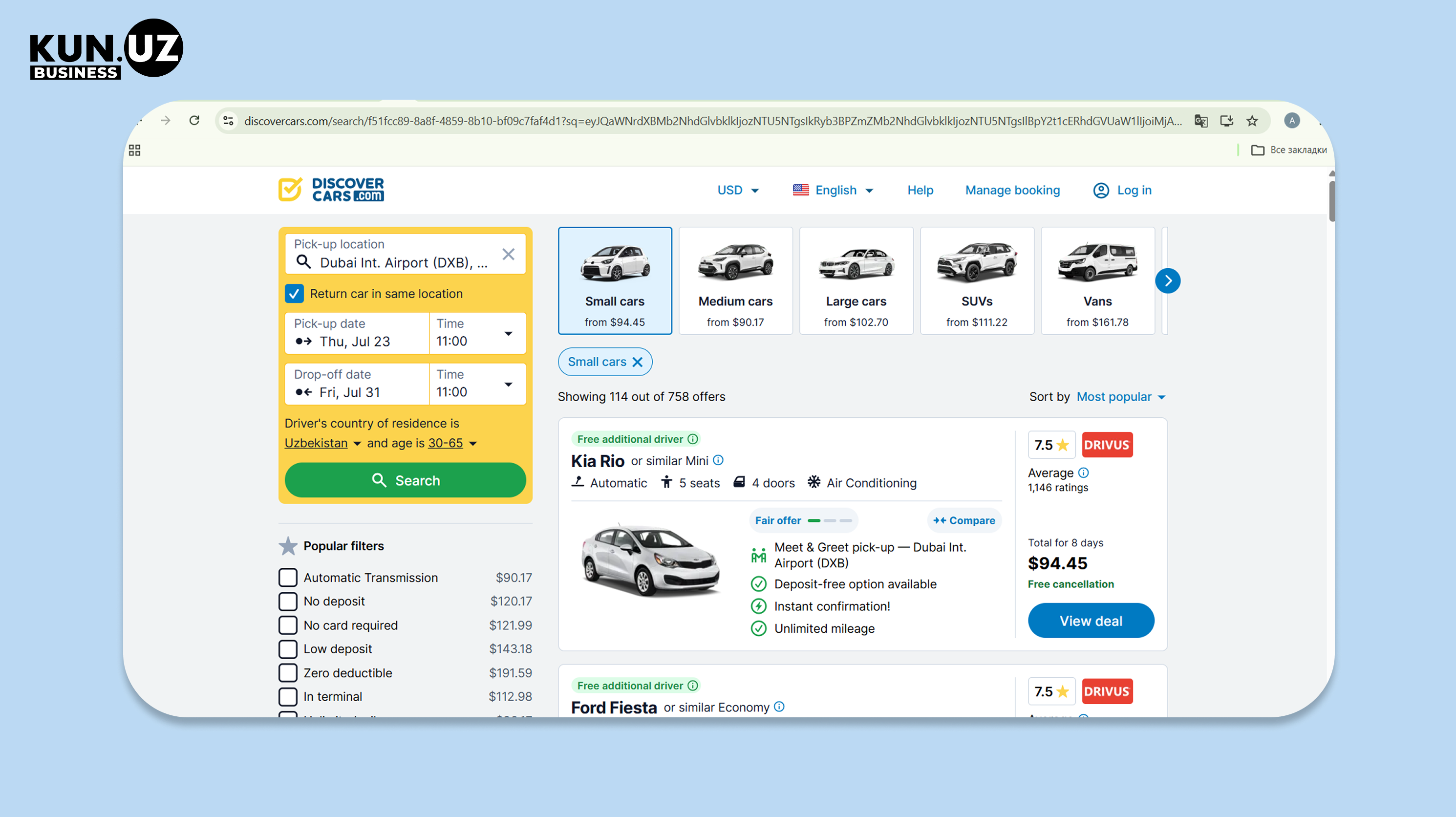
Task: Click the Meet & Greet pick-up icon
Action: point(758,555)
